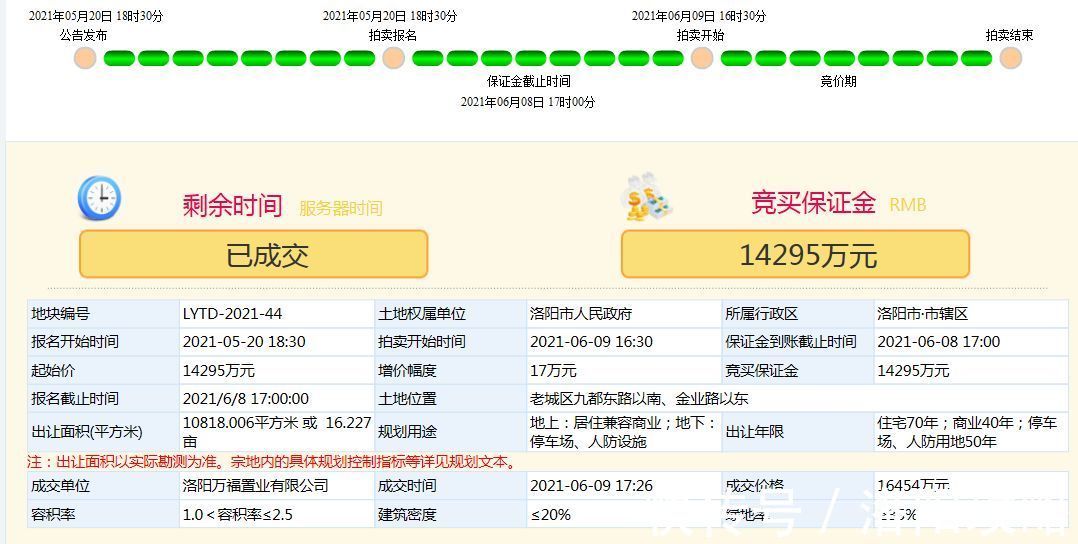
Task: Click the 保证金到账截止时间 label cell
Action: click(798, 342)
